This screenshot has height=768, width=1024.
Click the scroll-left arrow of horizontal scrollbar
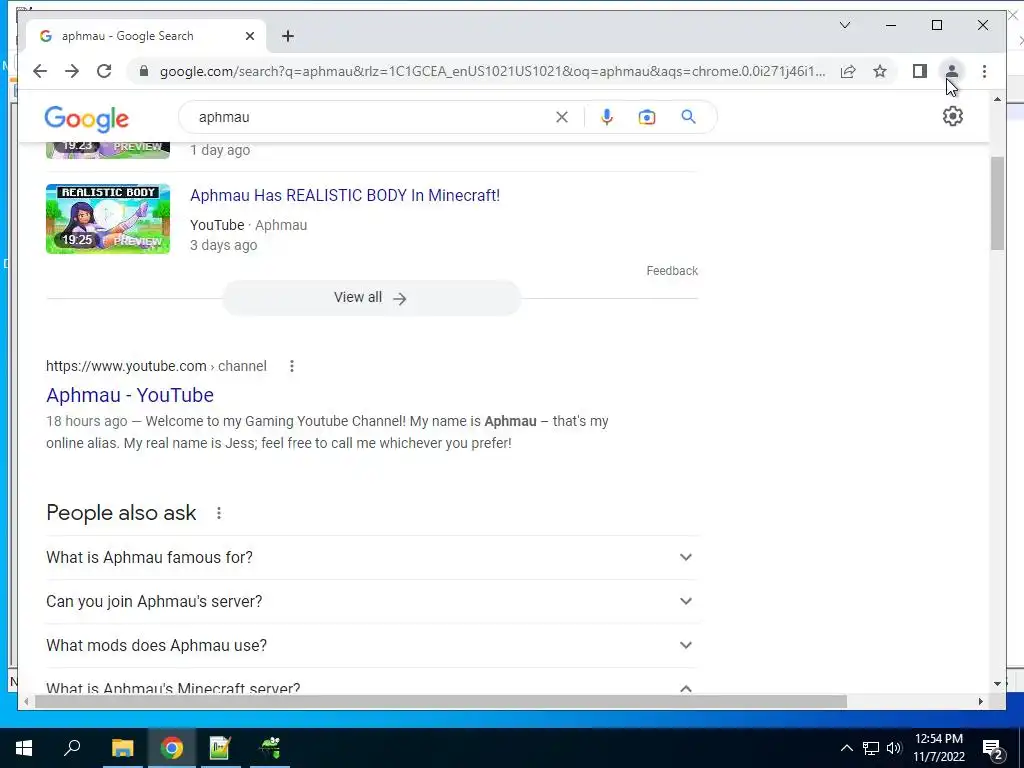pos(26,702)
